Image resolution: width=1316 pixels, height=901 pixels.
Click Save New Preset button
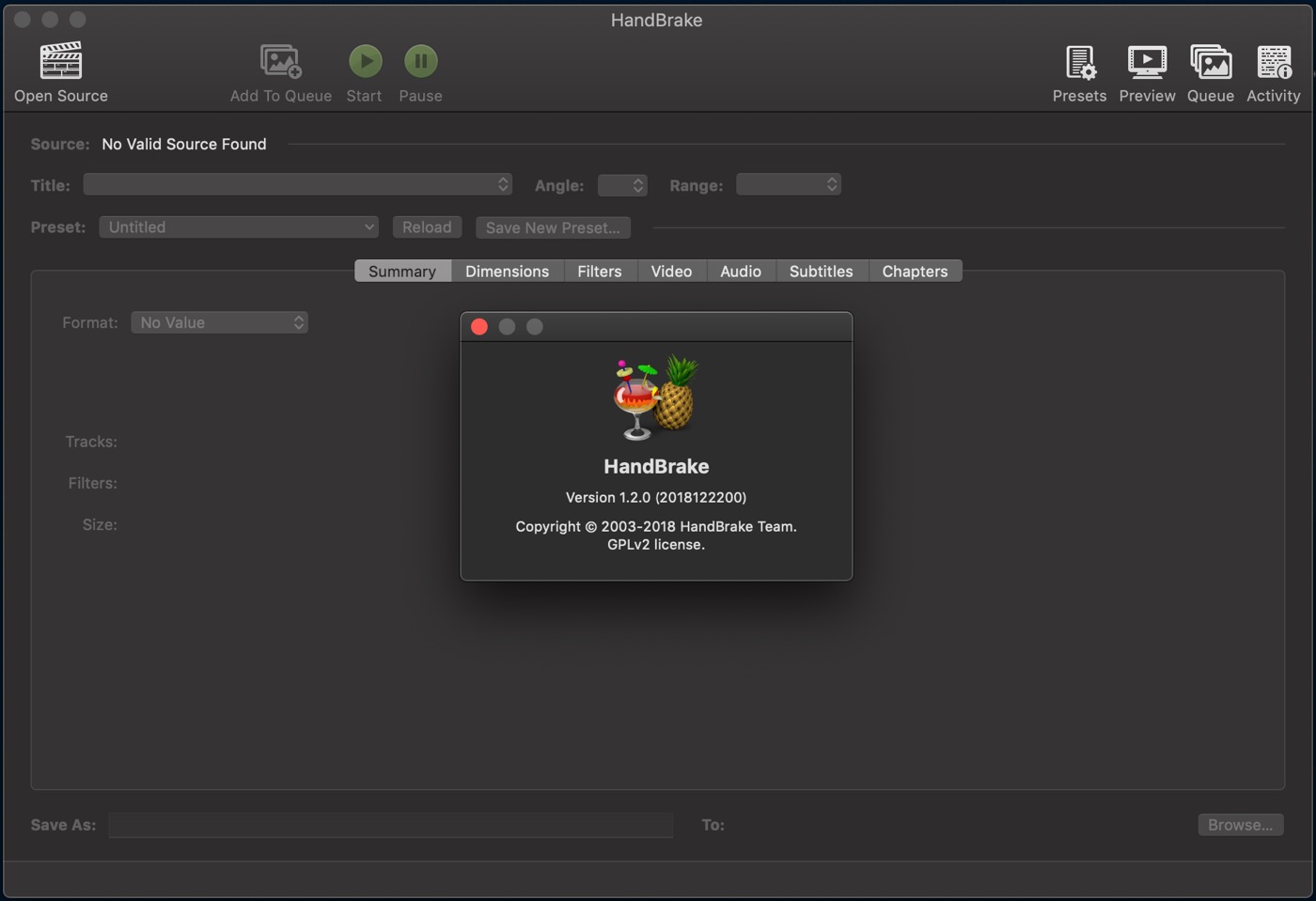tap(553, 227)
